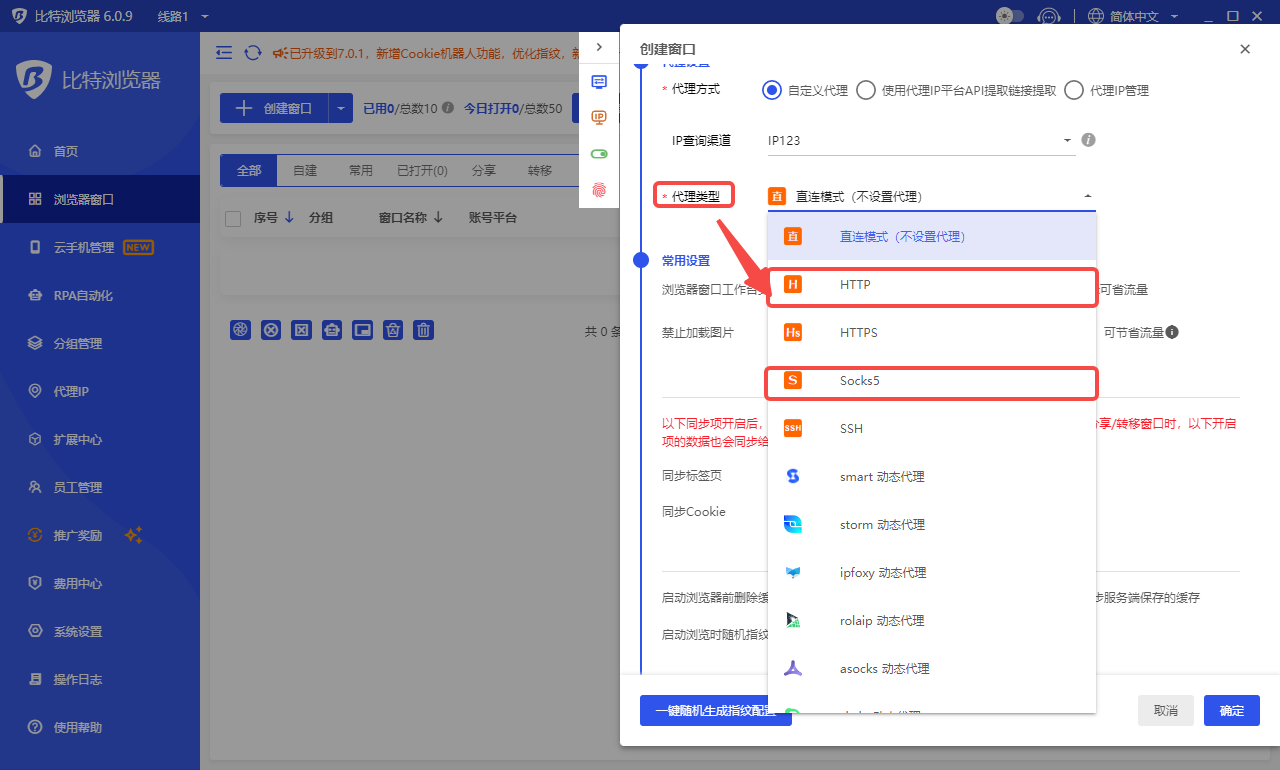Switch to the 常用 tab
The height and width of the screenshot is (770, 1280).
click(x=361, y=171)
